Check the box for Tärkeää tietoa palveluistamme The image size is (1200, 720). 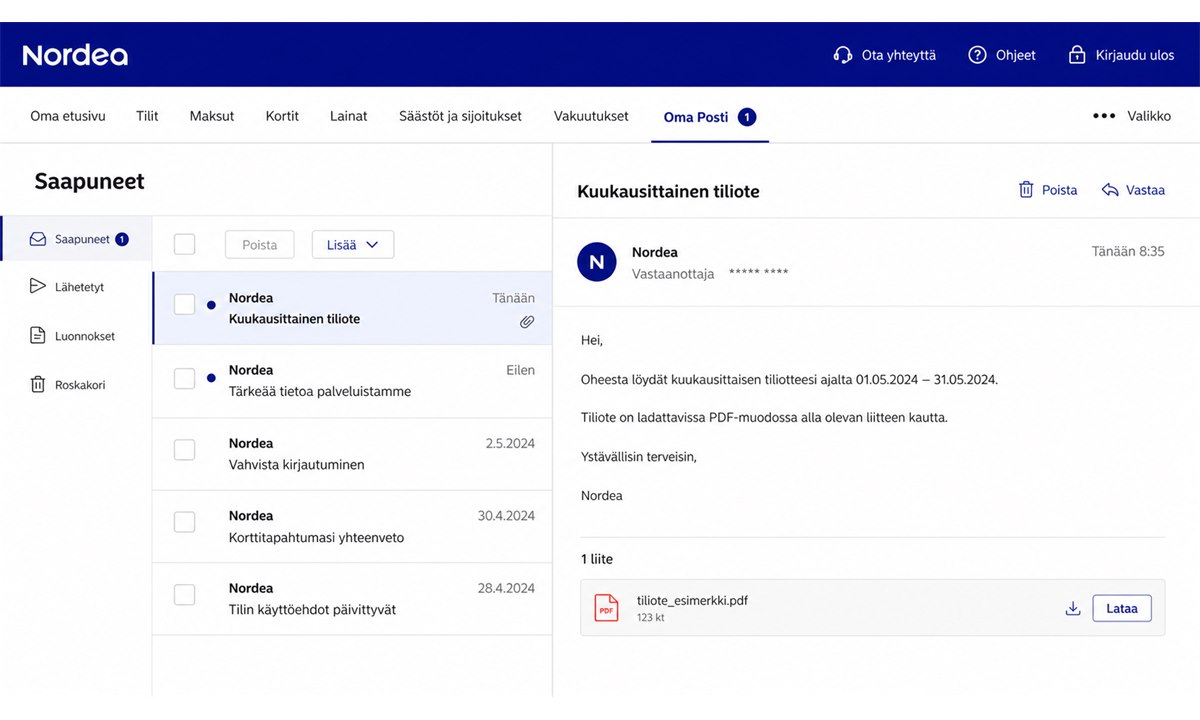(184, 378)
